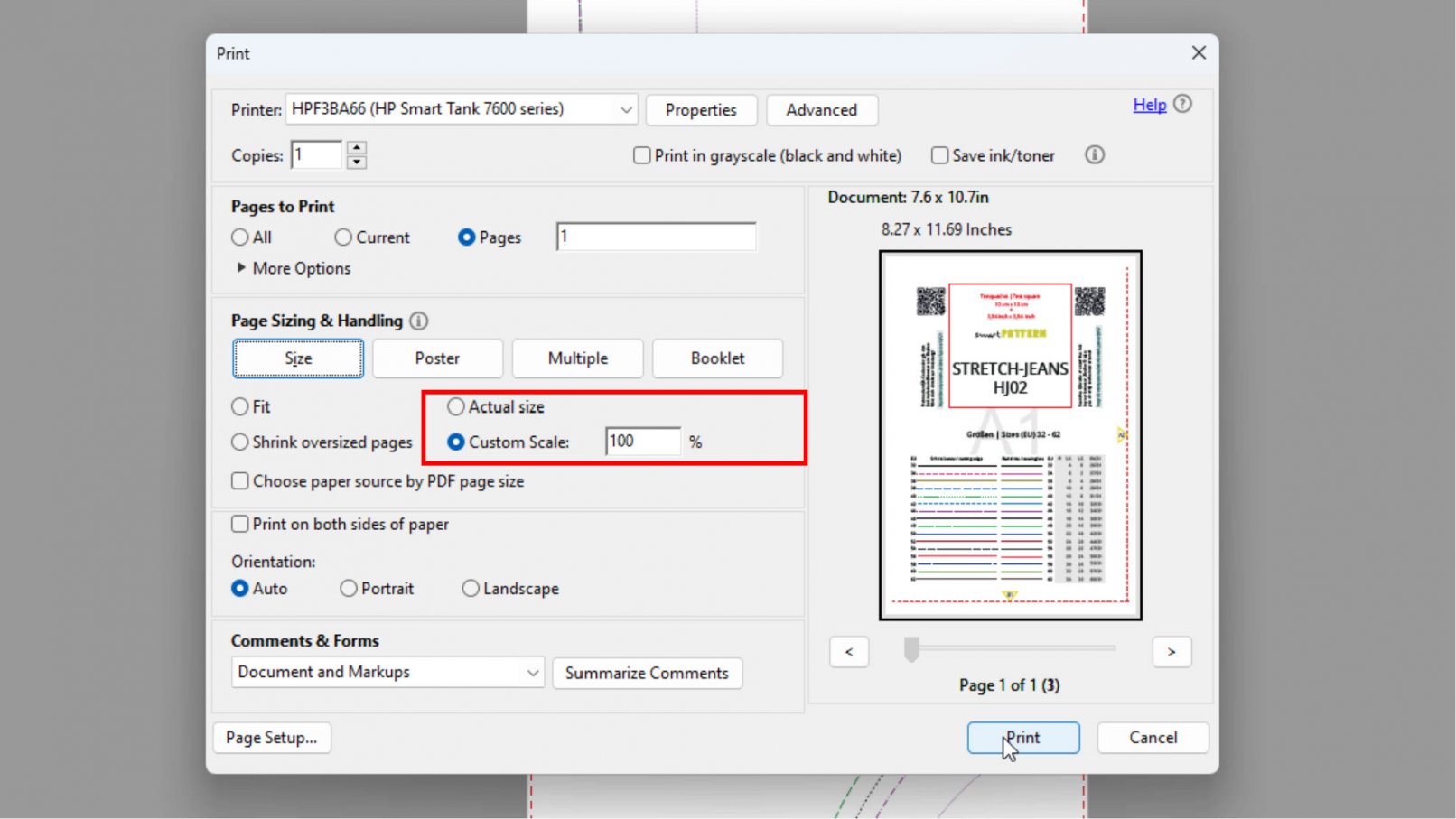Enable Print on both sides of paper
The width and height of the screenshot is (1456, 819).
[239, 524]
